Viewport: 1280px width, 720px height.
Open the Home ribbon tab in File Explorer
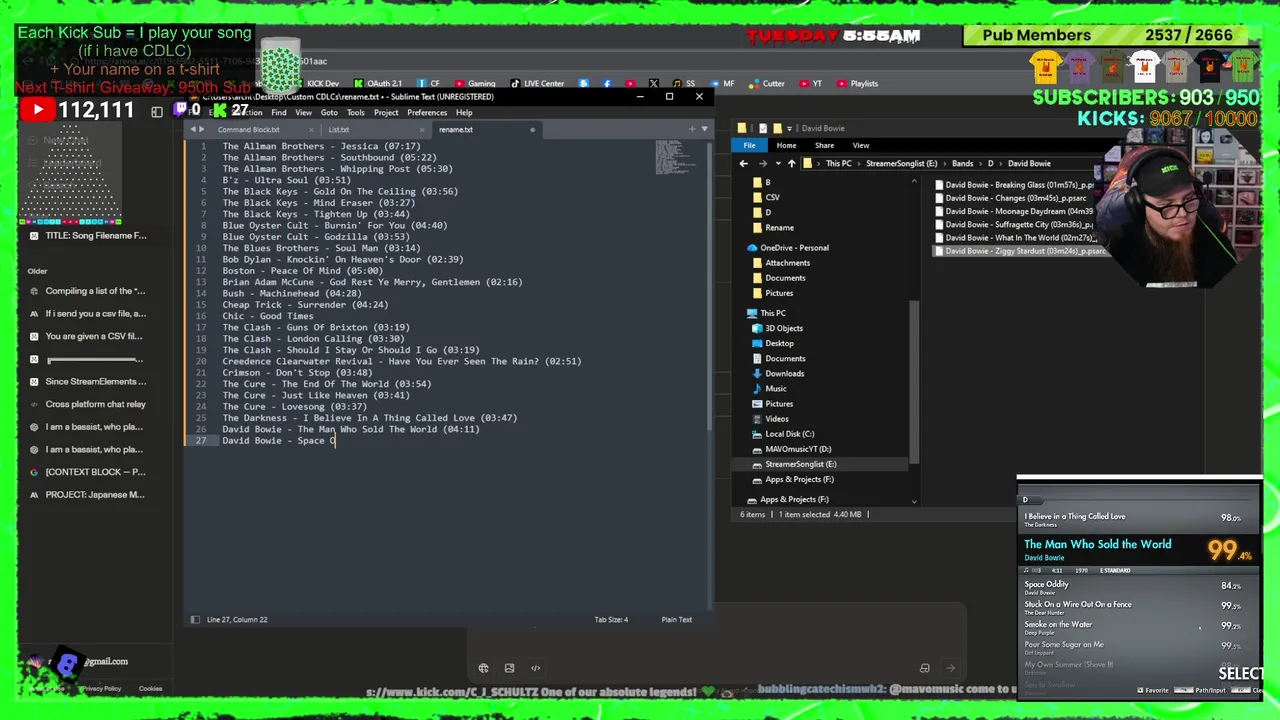[786, 145]
